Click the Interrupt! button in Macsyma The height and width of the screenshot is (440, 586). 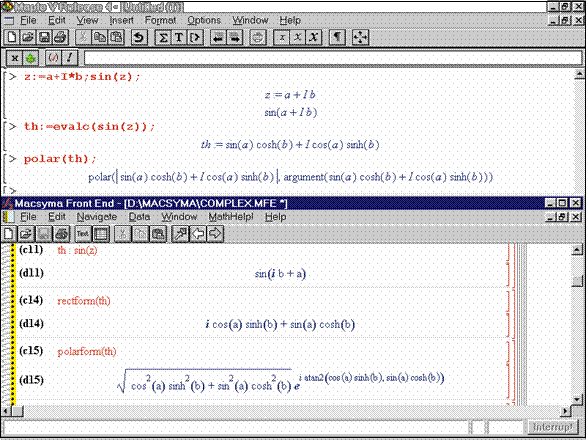coord(552,427)
